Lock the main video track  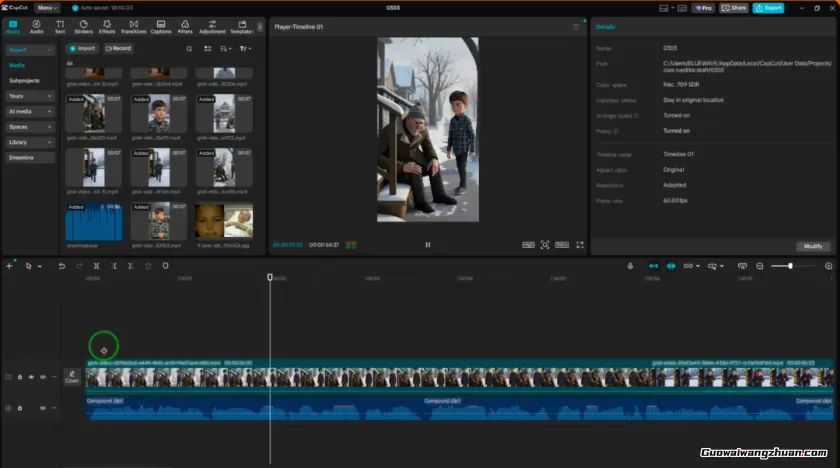click(20, 377)
